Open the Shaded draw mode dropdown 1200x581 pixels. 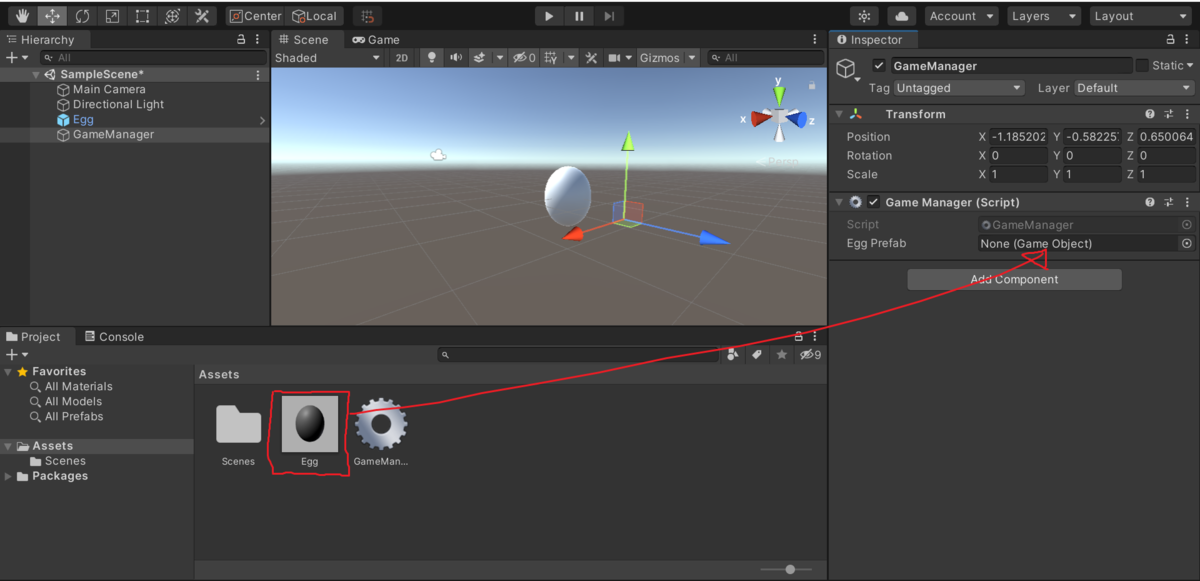(328, 58)
